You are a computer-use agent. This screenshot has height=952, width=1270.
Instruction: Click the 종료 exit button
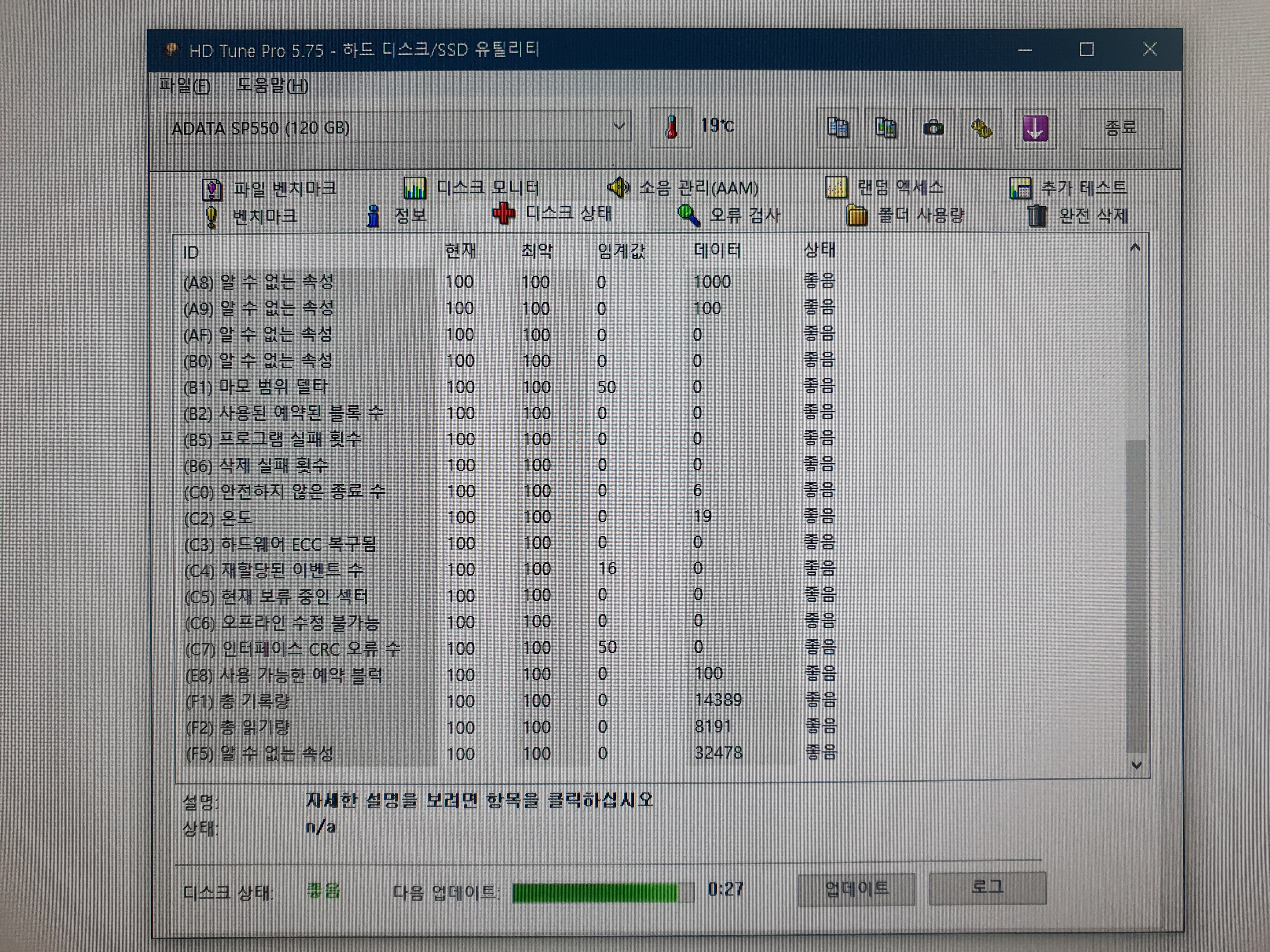click(1121, 128)
